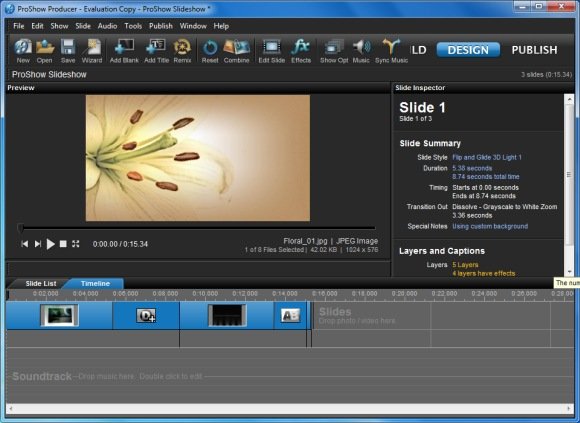Click the preview playback seek bar

click(198, 228)
